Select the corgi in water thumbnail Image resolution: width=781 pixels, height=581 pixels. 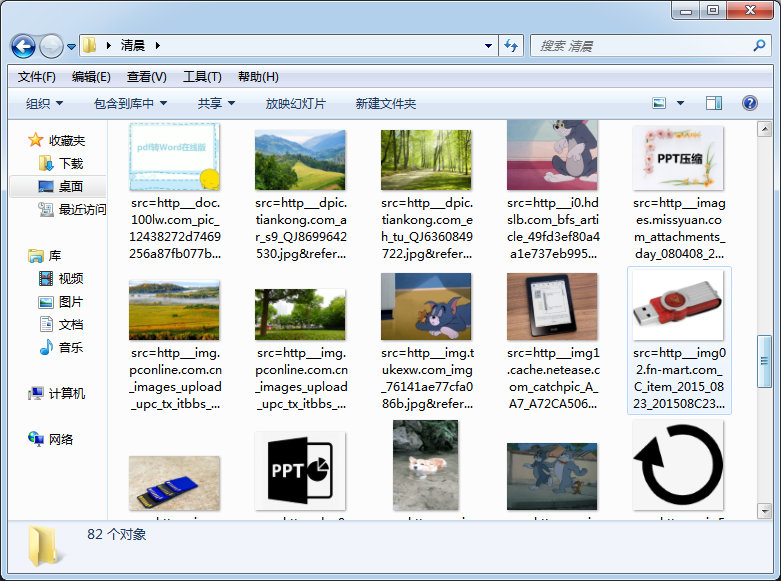point(426,465)
